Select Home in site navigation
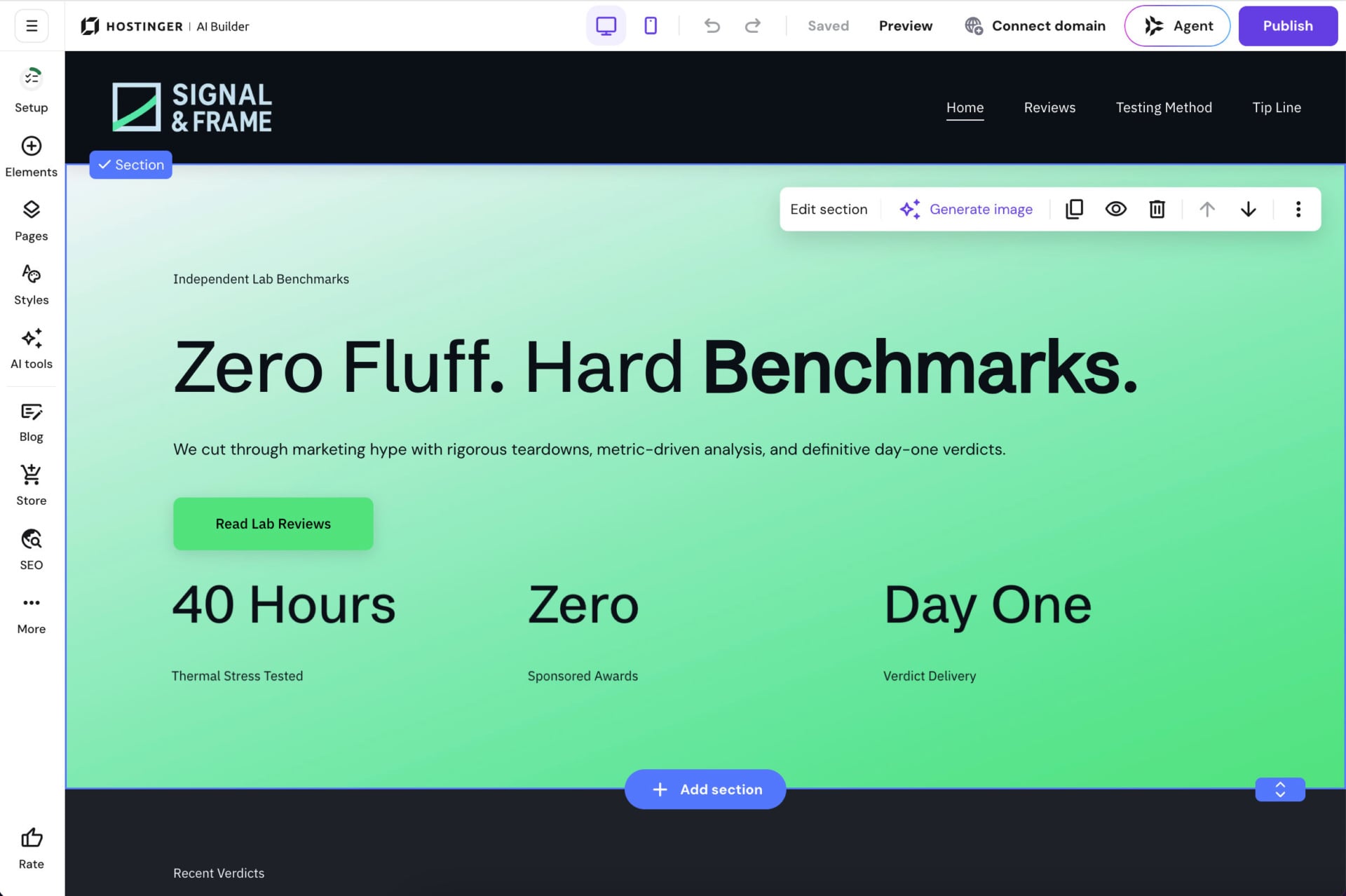This screenshot has width=1346, height=896. click(x=965, y=107)
